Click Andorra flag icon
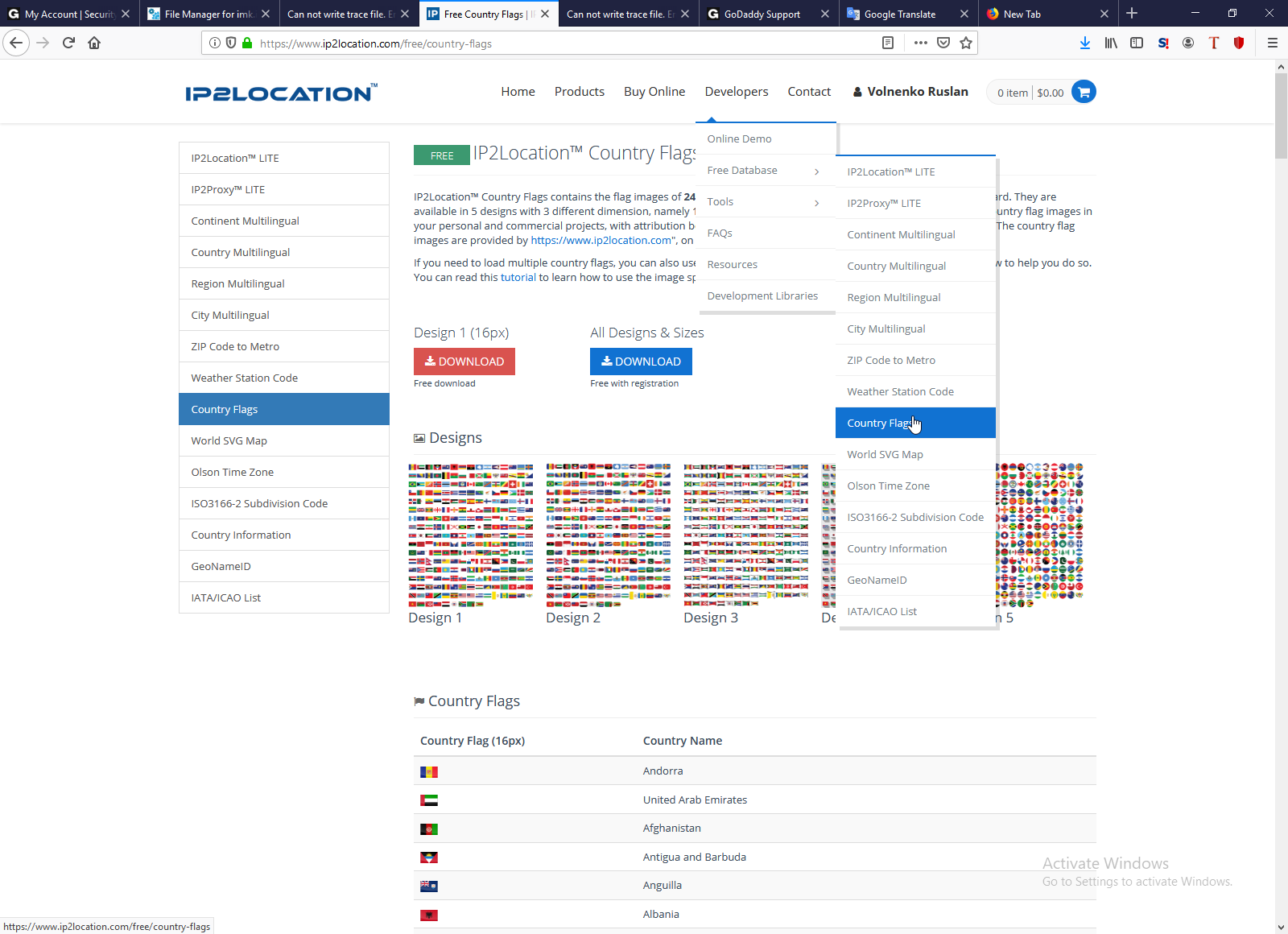1288x934 pixels. click(x=429, y=772)
